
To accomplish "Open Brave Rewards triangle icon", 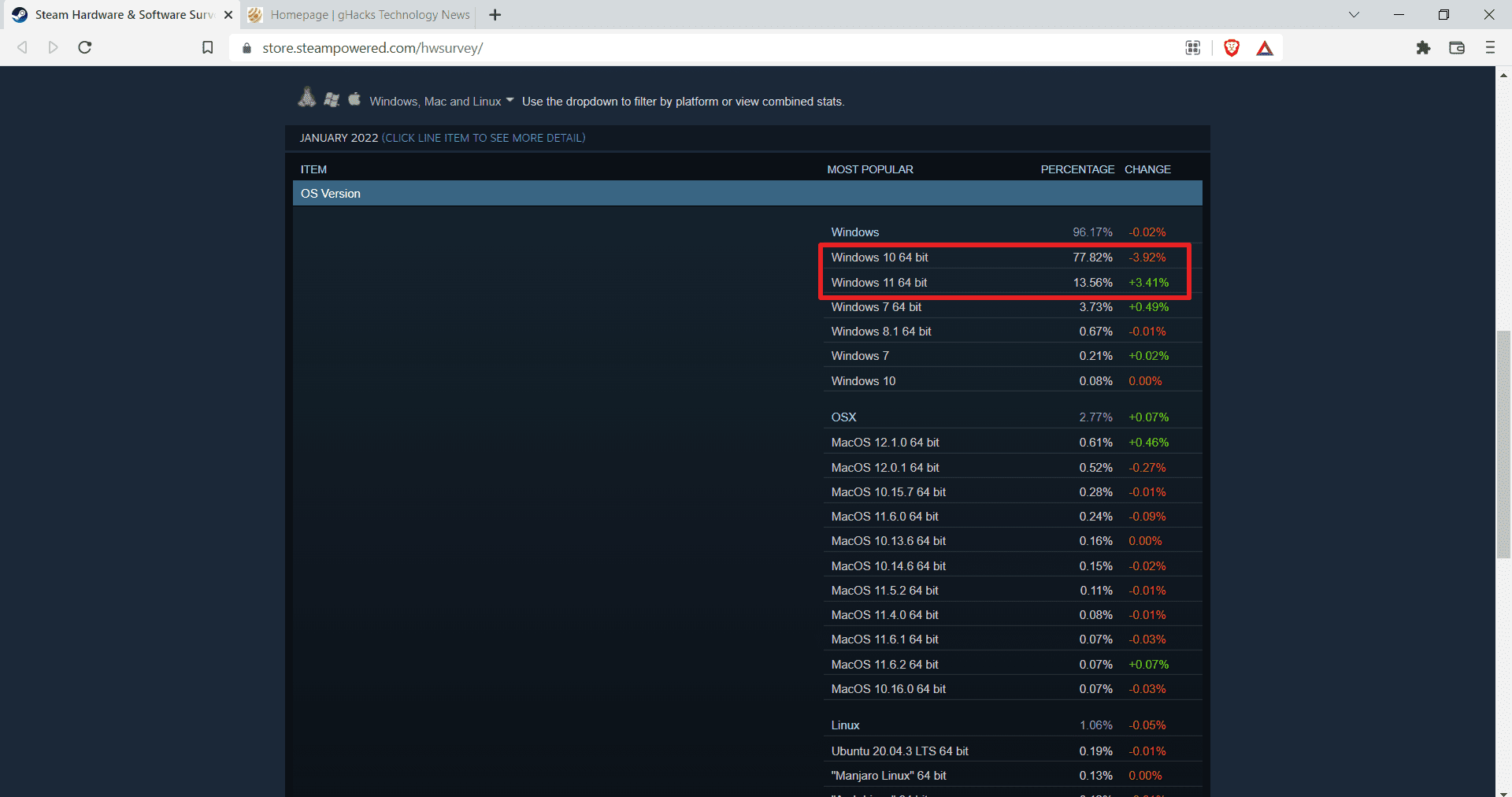I will pos(1264,48).
